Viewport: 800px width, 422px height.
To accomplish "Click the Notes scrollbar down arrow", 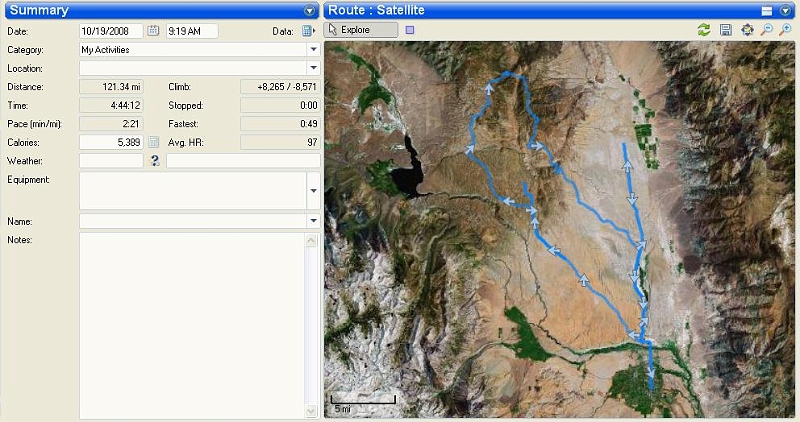I will point(311,411).
